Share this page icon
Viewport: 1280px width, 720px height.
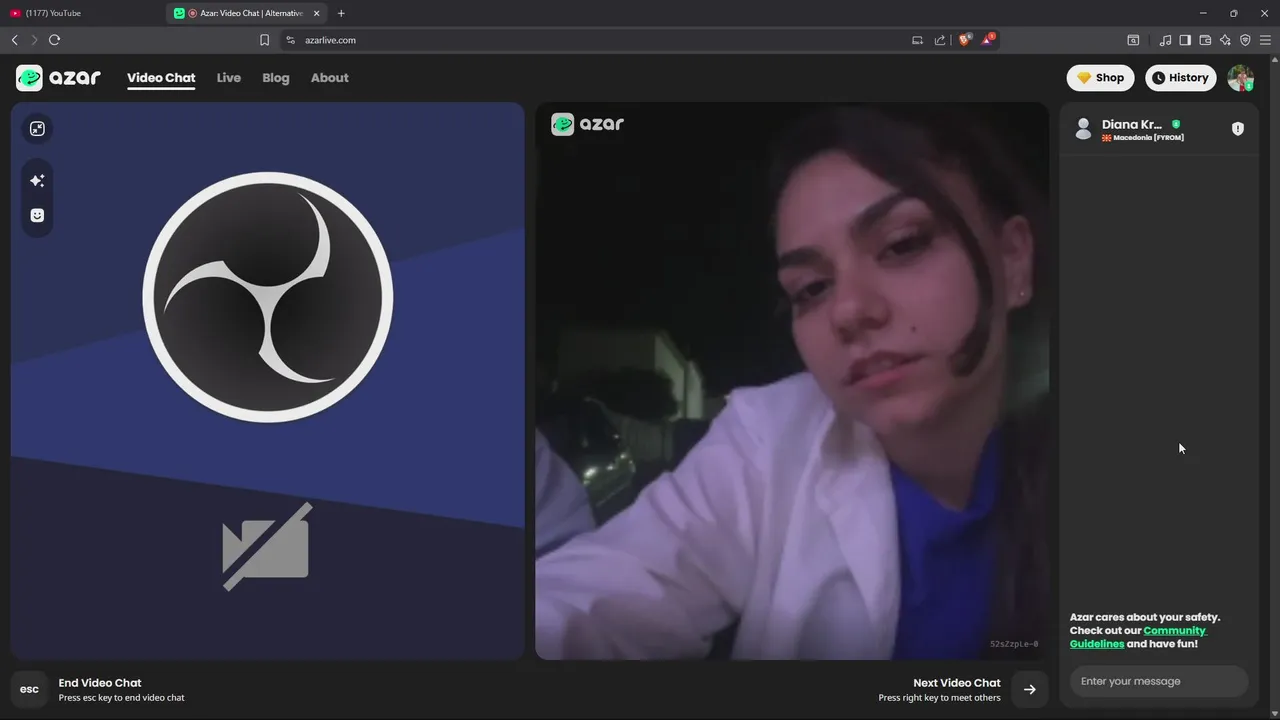pyautogui.click(x=940, y=40)
